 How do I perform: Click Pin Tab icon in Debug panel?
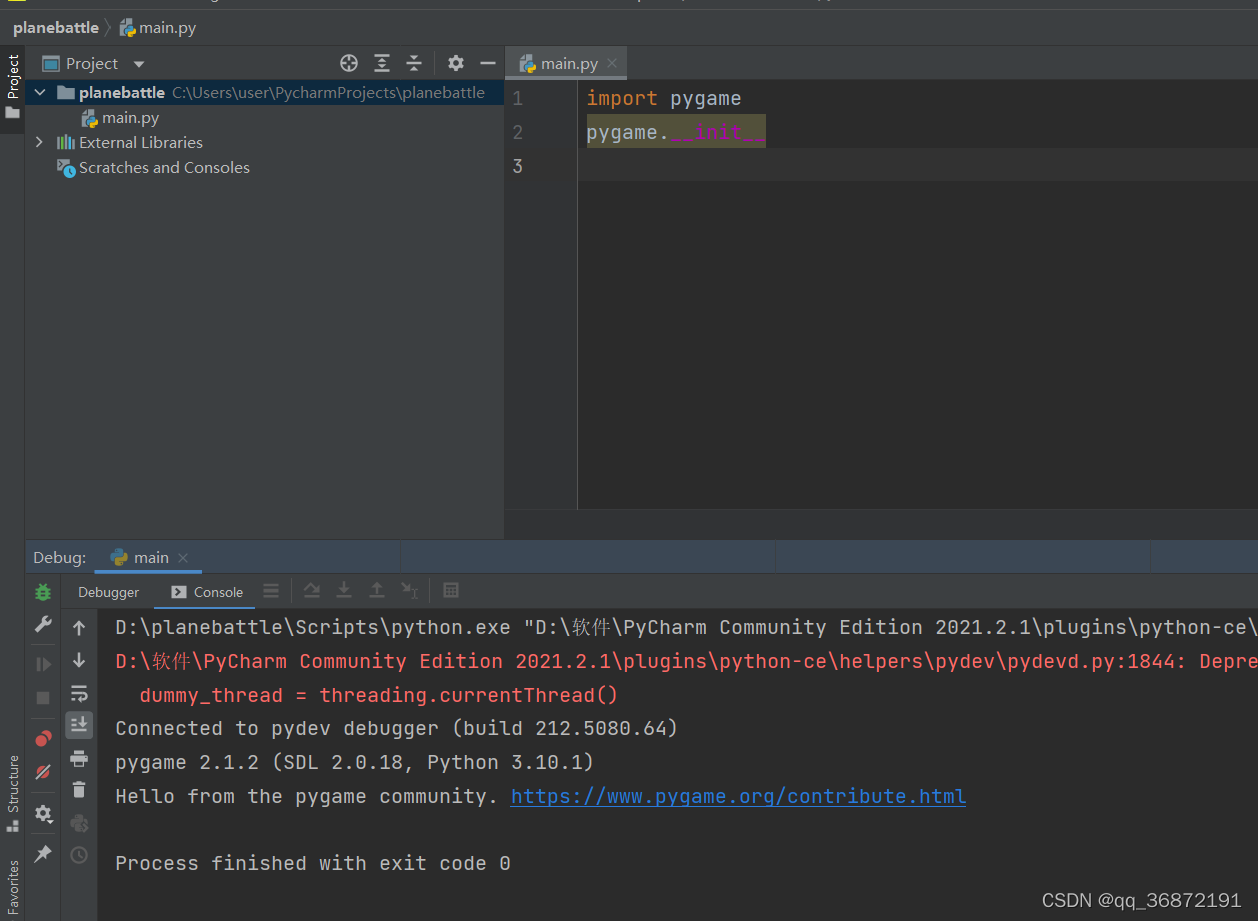[43, 854]
